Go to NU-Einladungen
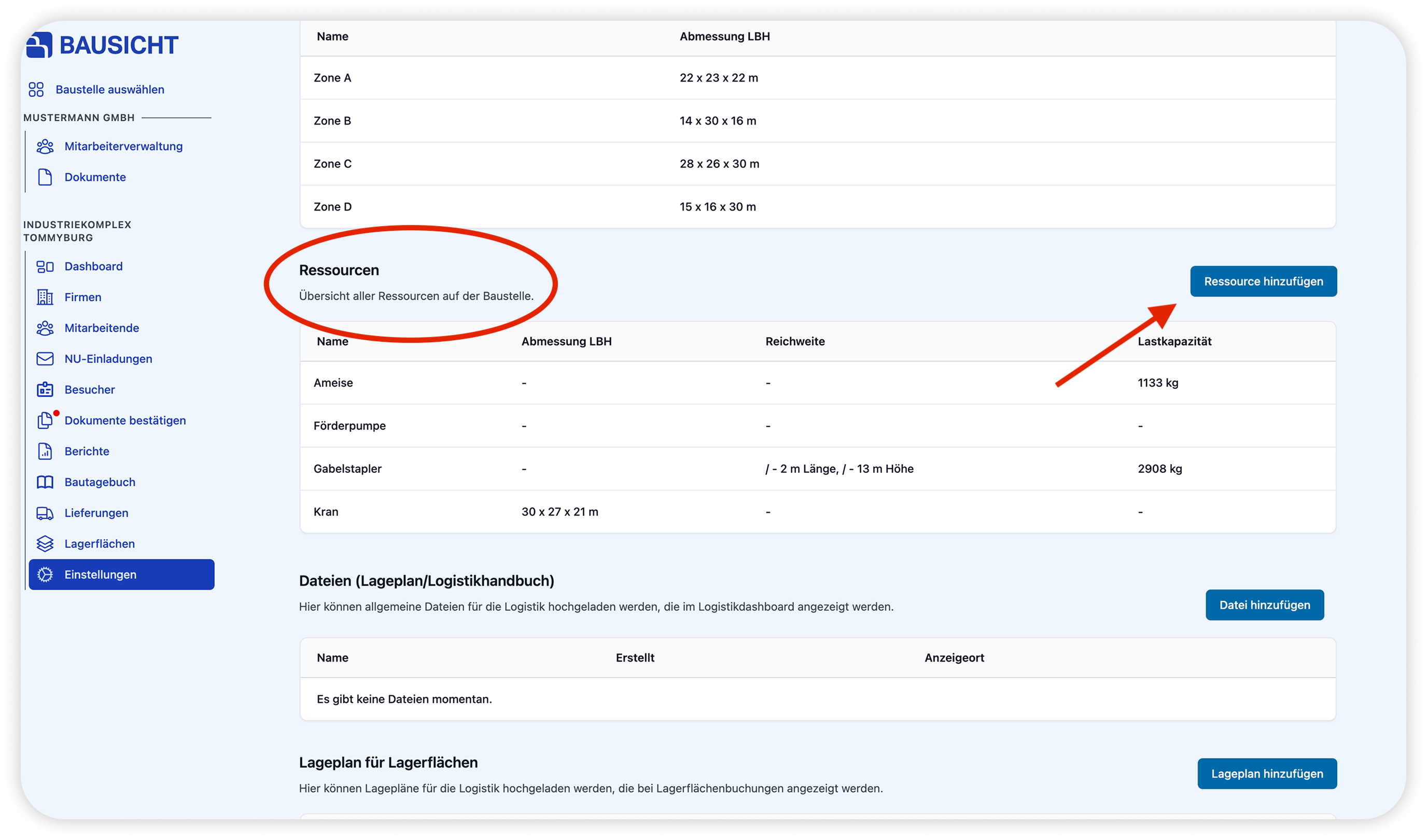 108,359
